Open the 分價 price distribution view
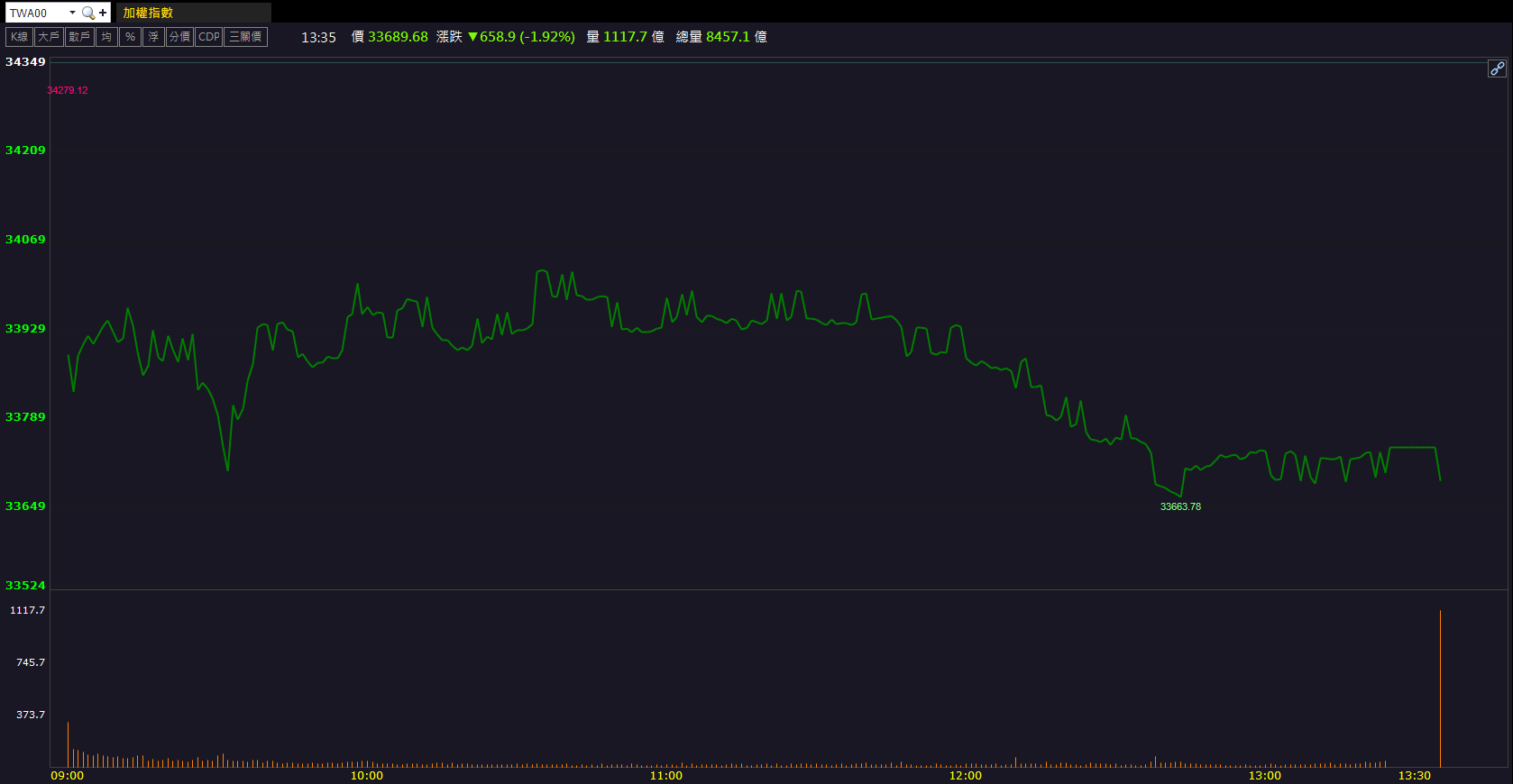 tap(179, 37)
